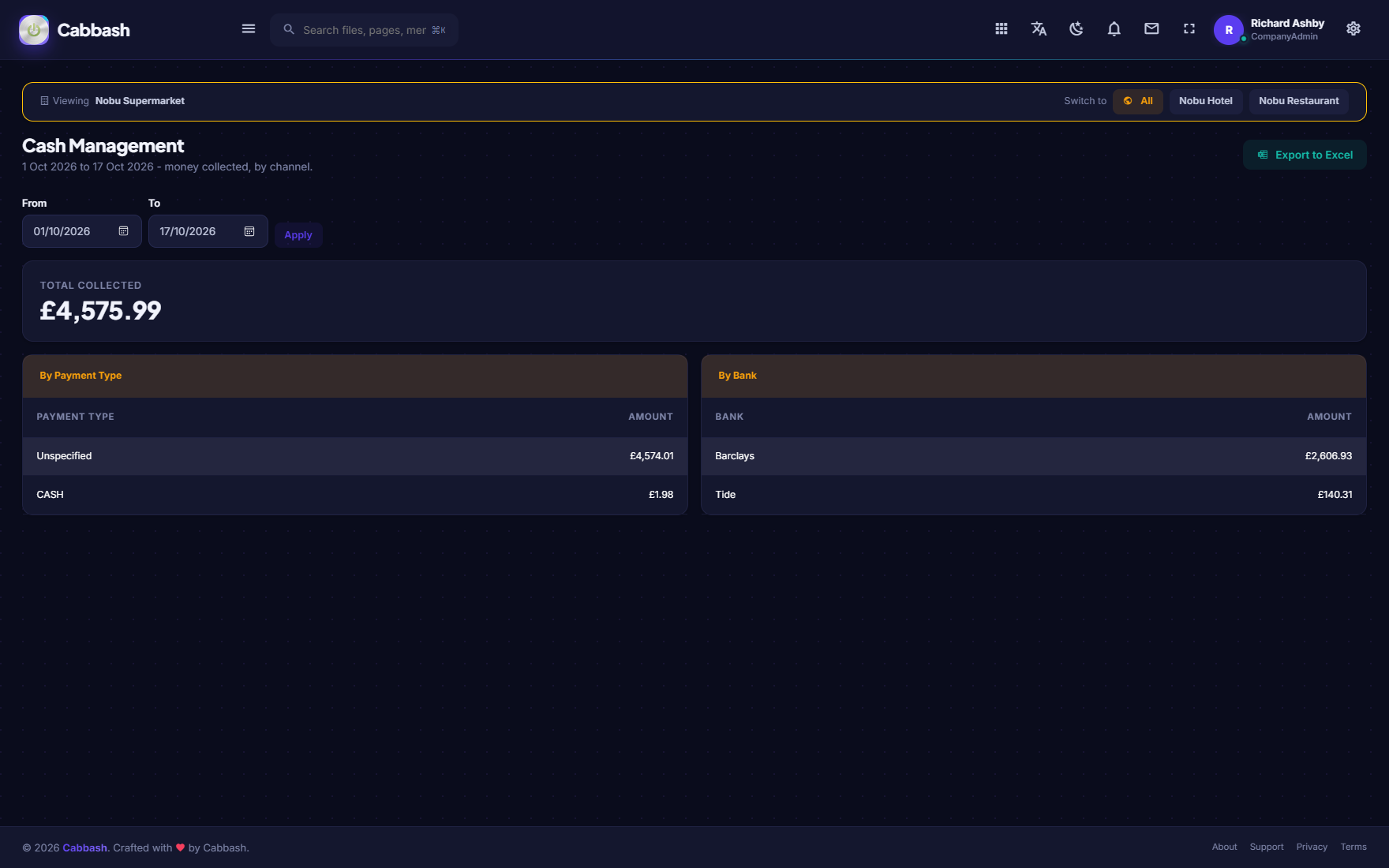Viewport: 1389px width, 868px height.
Task: Switch to Nobu Restaurant
Action: coord(1299,101)
